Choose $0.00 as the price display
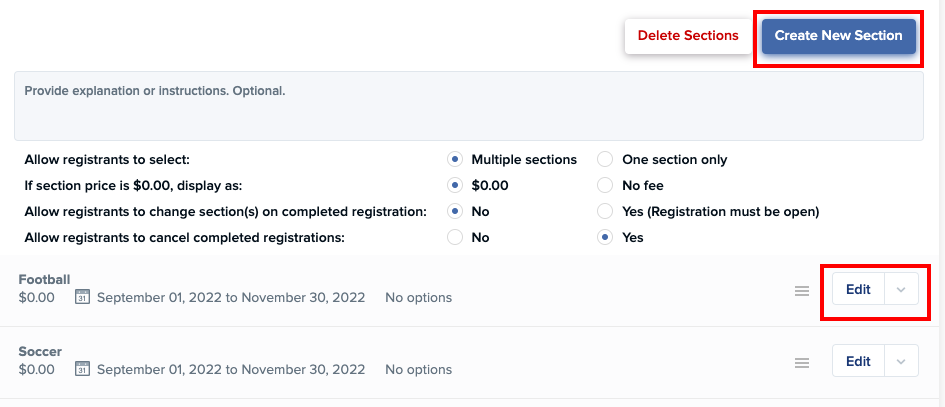This screenshot has width=945, height=407. (x=455, y=185)
